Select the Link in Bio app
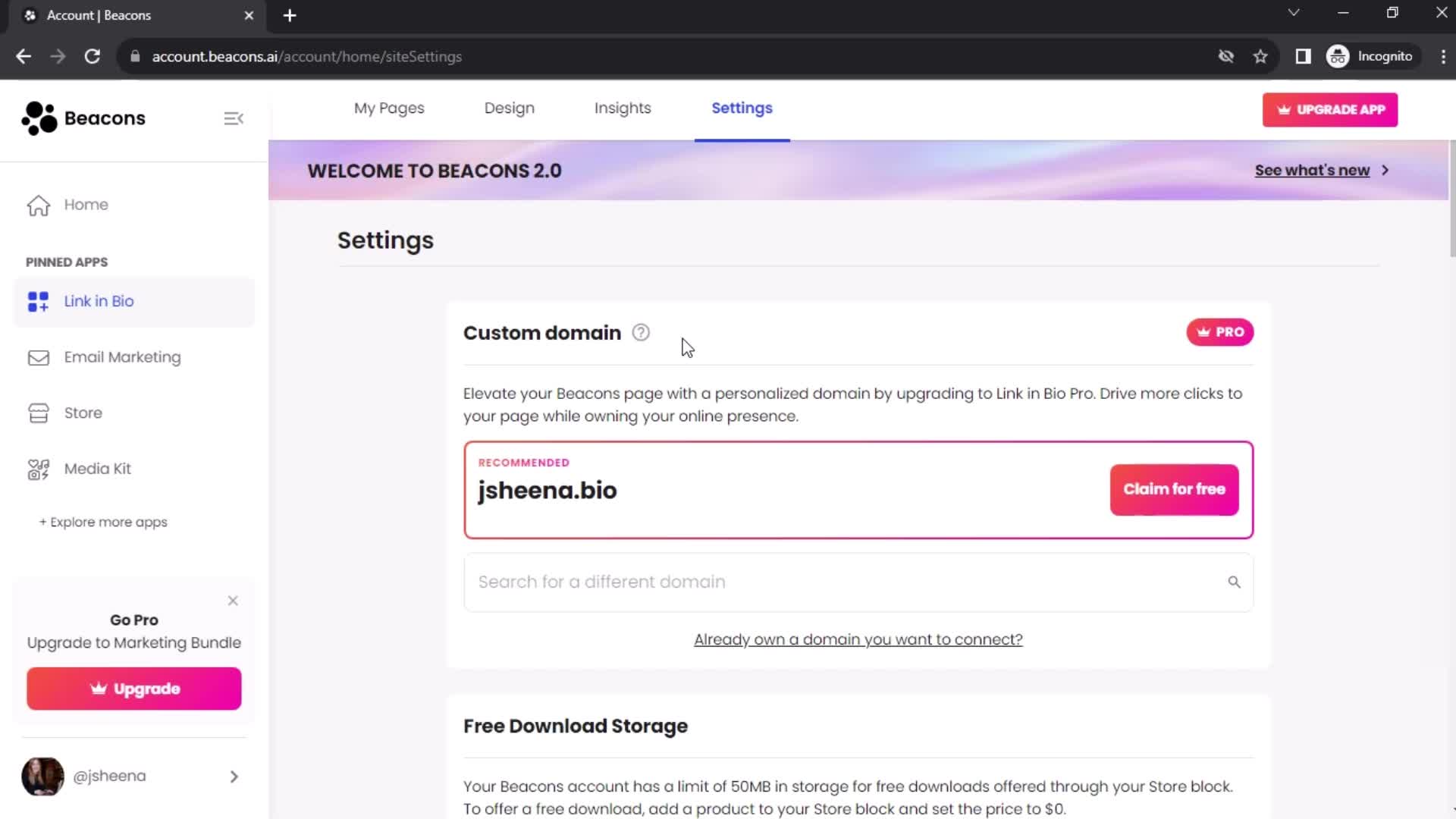The image size is (1456, 819). pyautogui.click(x=134, y=302)
